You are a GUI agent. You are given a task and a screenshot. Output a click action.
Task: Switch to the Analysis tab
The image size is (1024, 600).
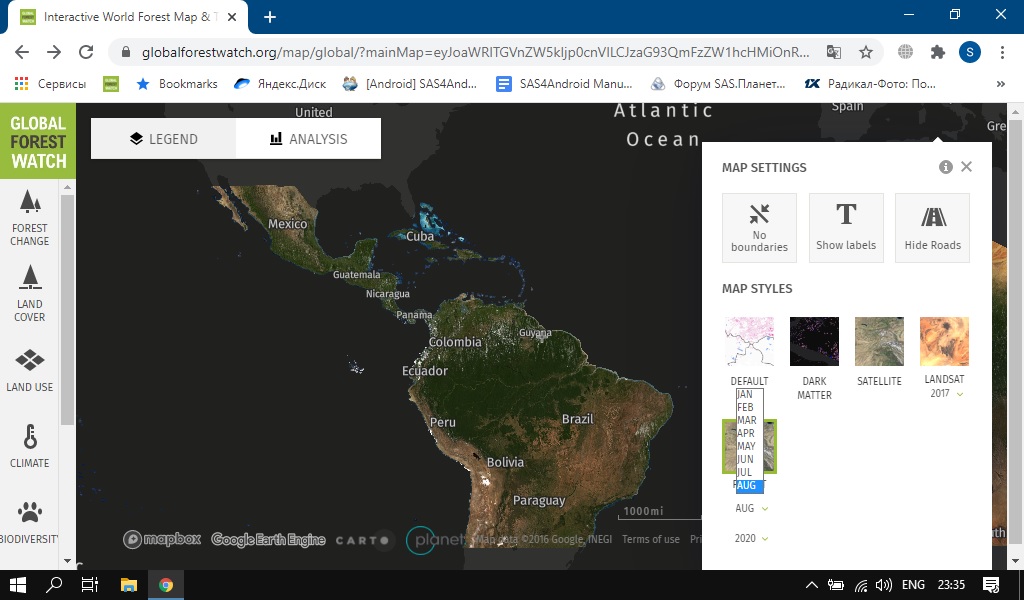pos(309,139)
